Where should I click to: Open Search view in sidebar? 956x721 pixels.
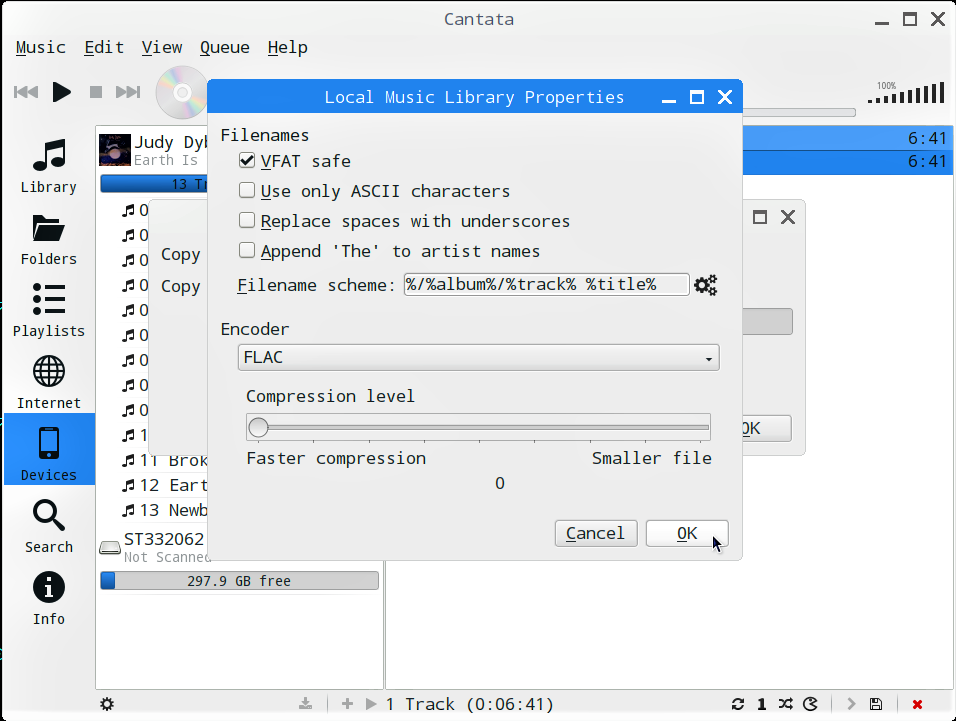coord(49,526)
